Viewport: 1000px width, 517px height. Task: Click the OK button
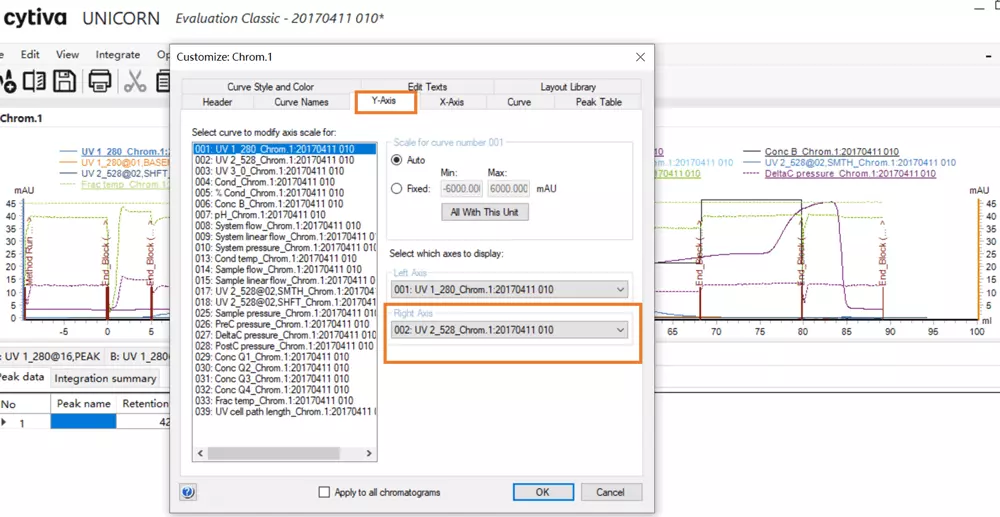(542, 492)
